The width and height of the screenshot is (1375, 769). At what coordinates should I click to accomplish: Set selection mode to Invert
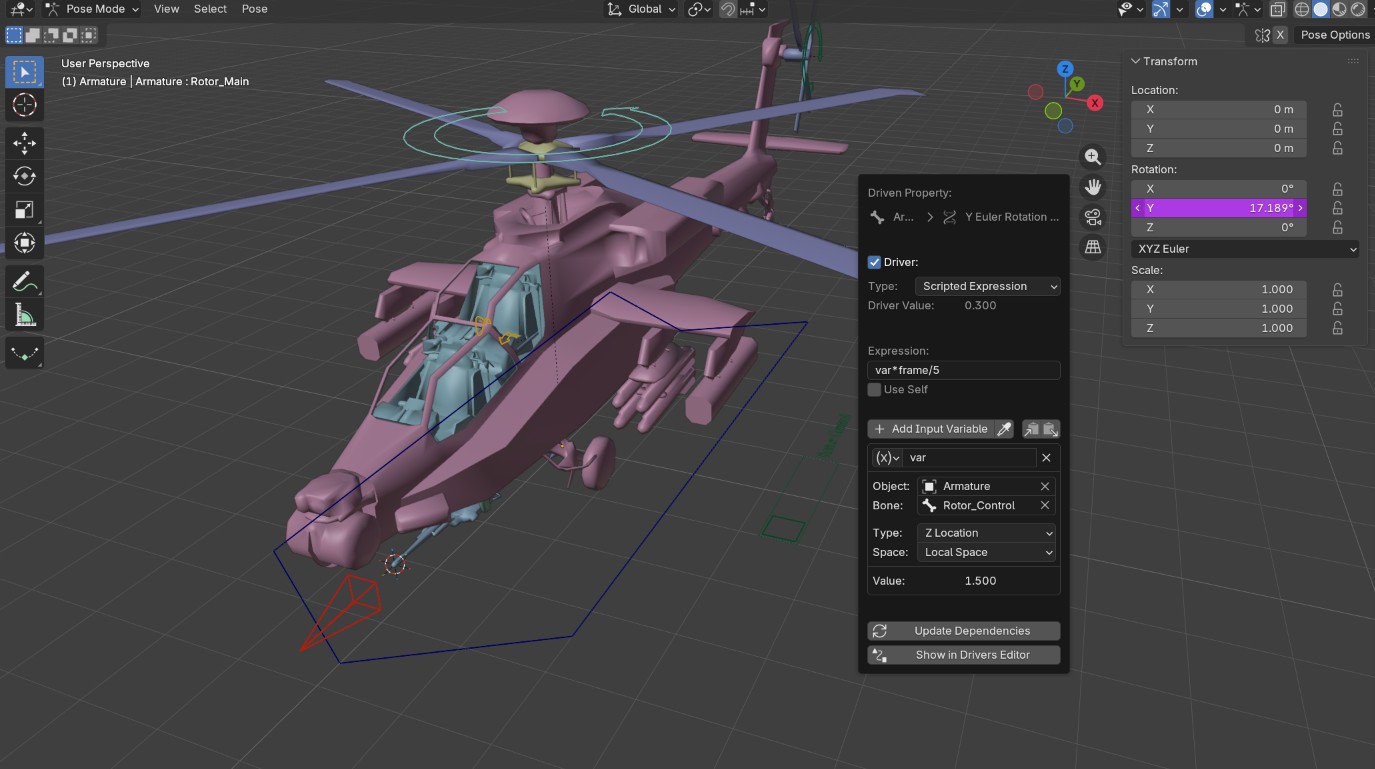pyautogui.click(x=70, y=35)
